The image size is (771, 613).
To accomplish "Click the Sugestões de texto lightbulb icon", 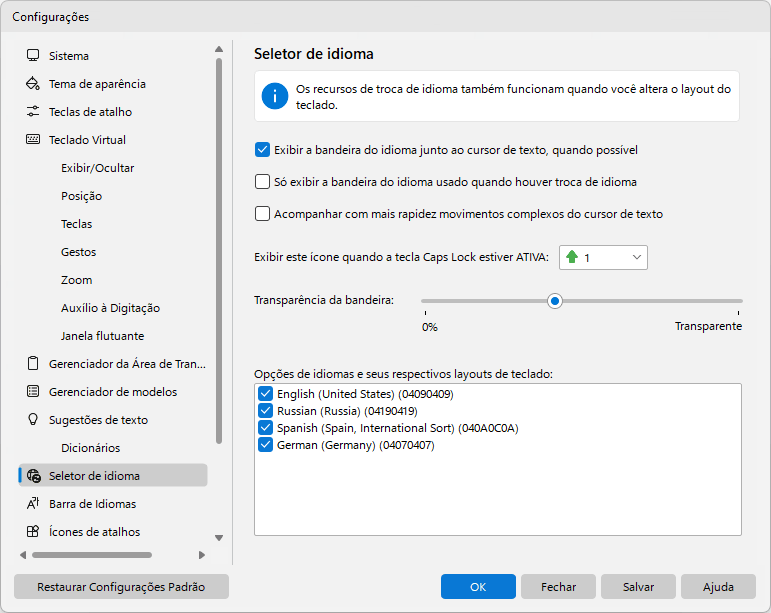I will coord(33,420).
